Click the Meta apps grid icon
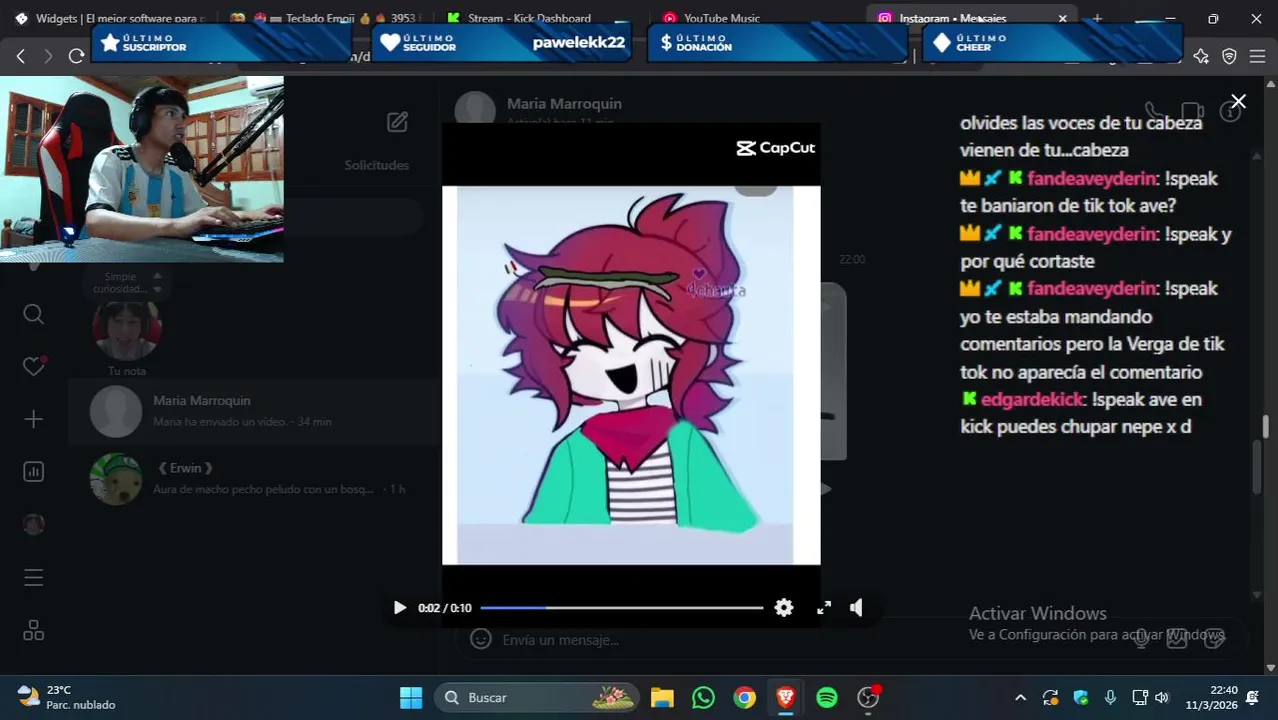This screenshot has width=1278, height=720. (x=33, y=630)
